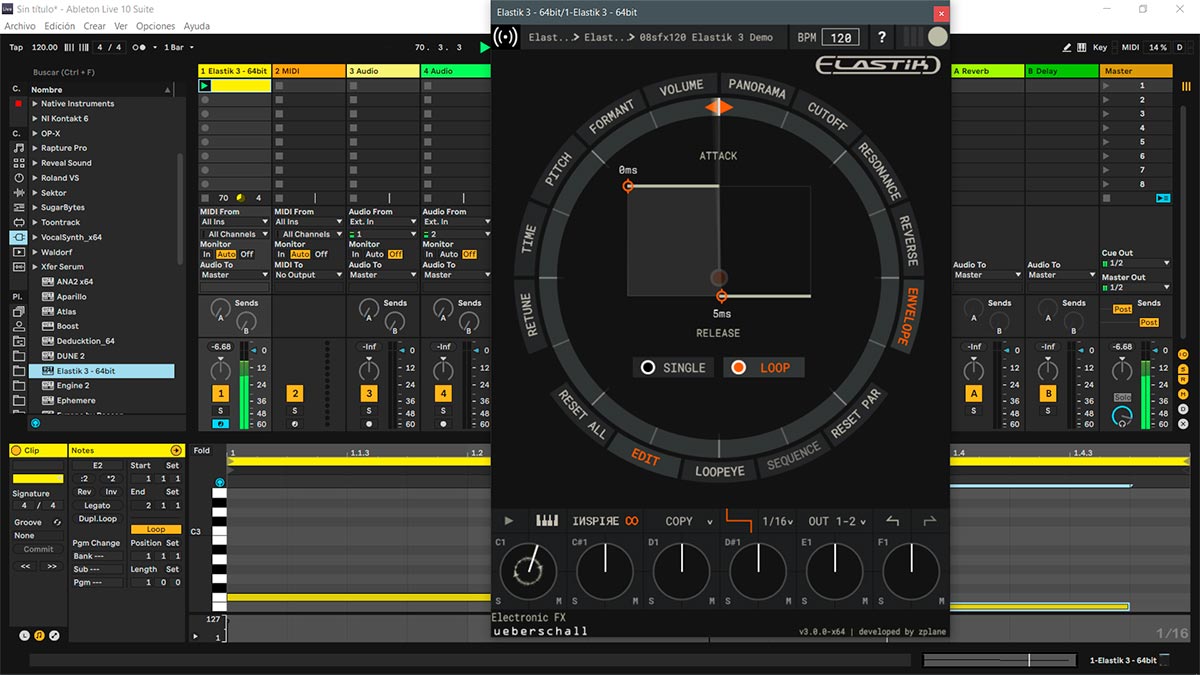Click the Elastik network/broadcast icon
The height and width of the screenshot is (675, 1200).
pyautogui.click(x=507, y=37)
